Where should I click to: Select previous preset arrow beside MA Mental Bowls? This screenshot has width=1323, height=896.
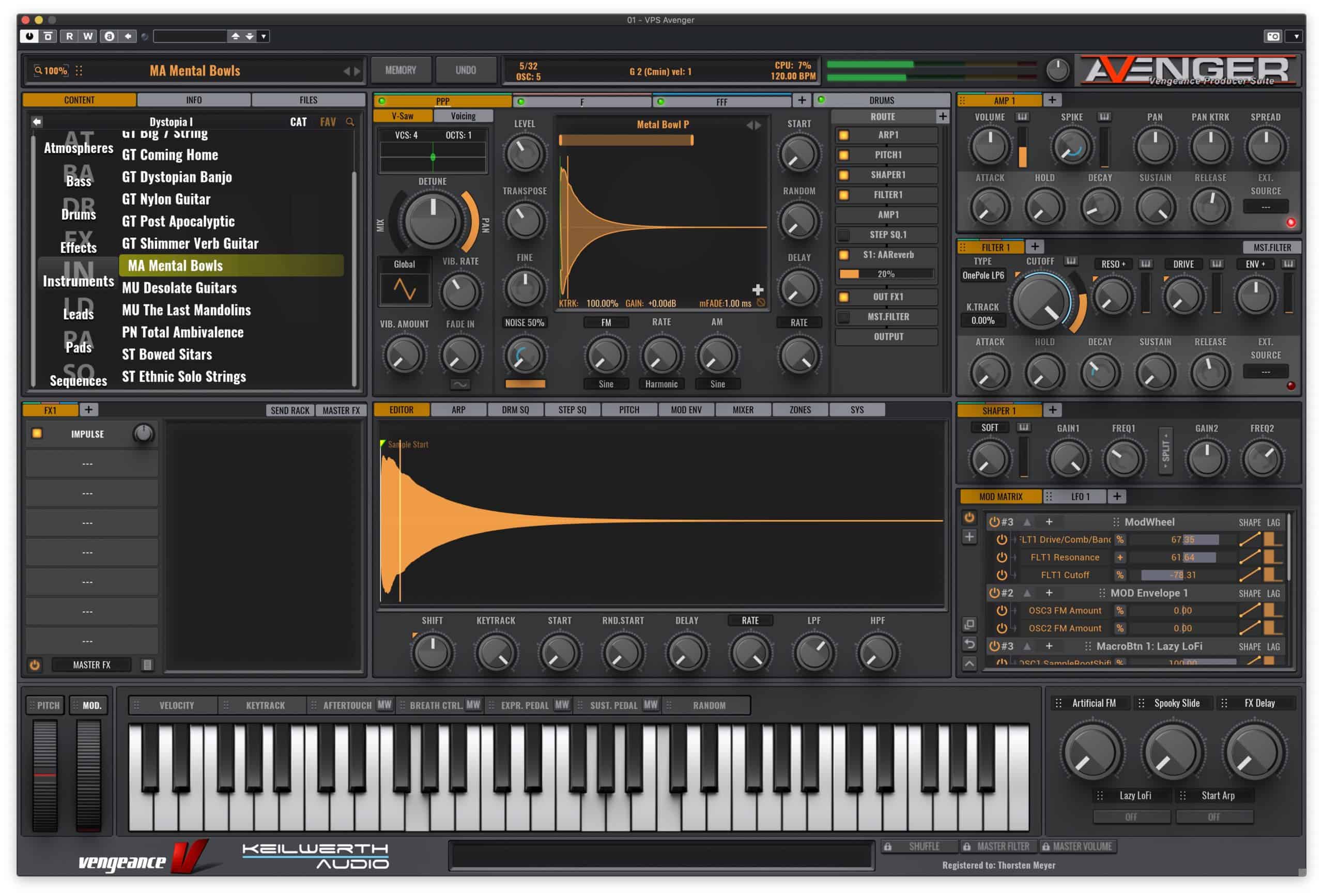coord(346,71)
